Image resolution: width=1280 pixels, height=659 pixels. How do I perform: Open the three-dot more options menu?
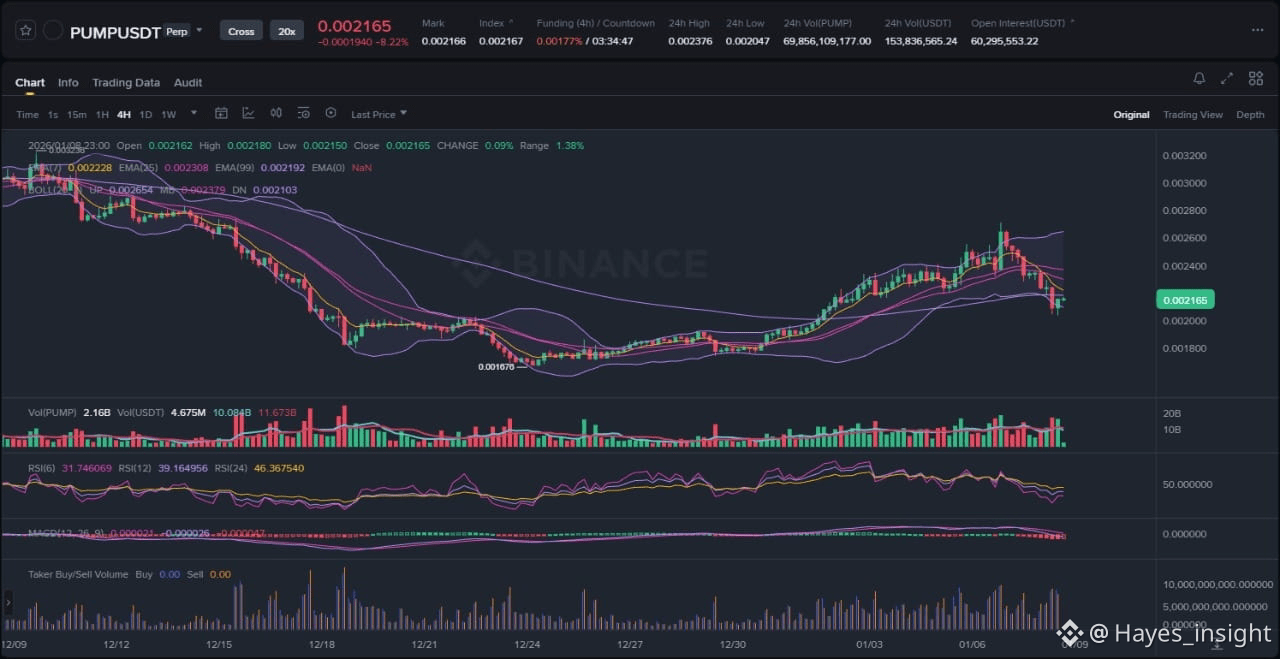tap(1257, 30)
